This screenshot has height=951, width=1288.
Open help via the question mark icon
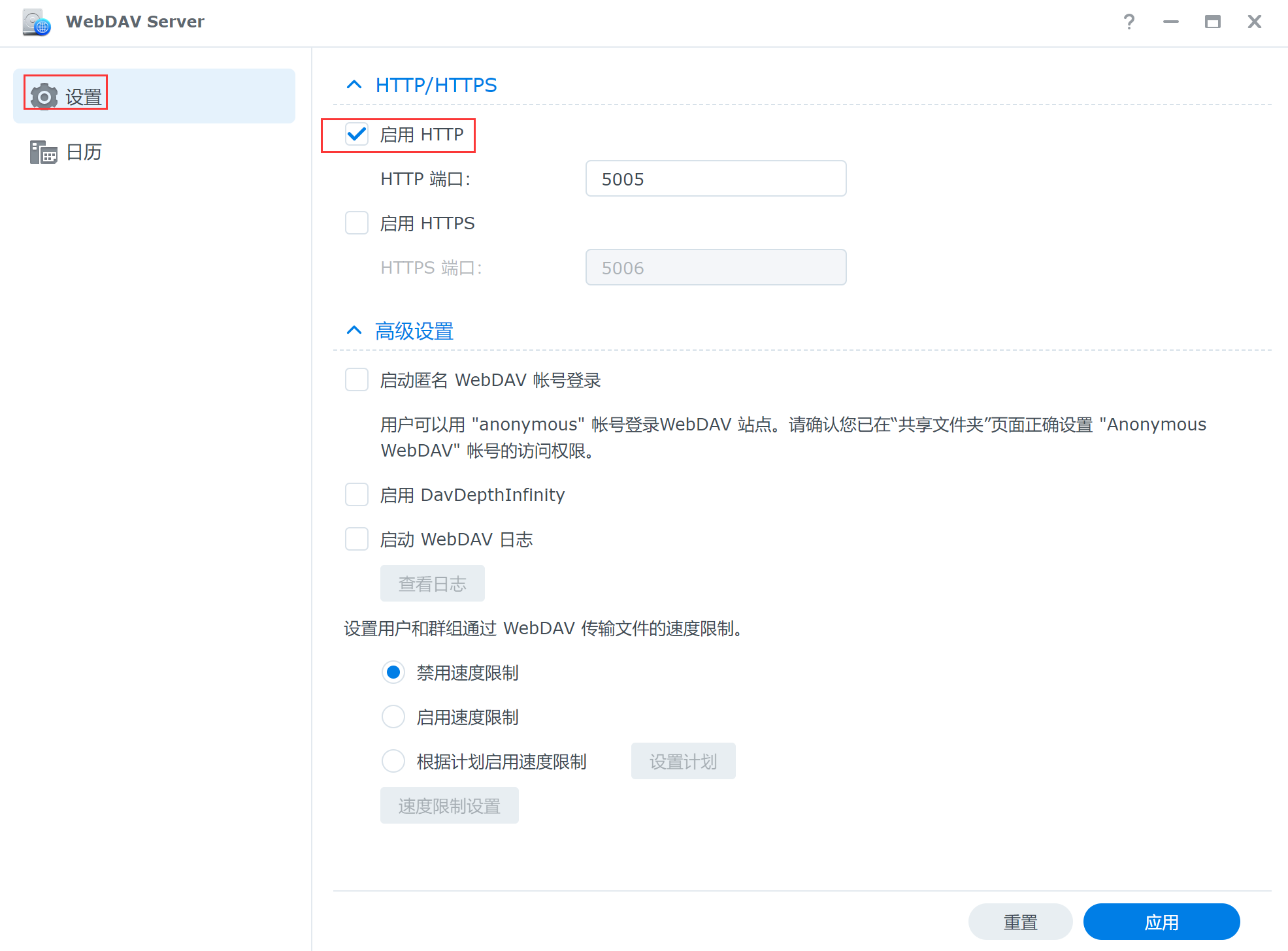point(1129,22)
